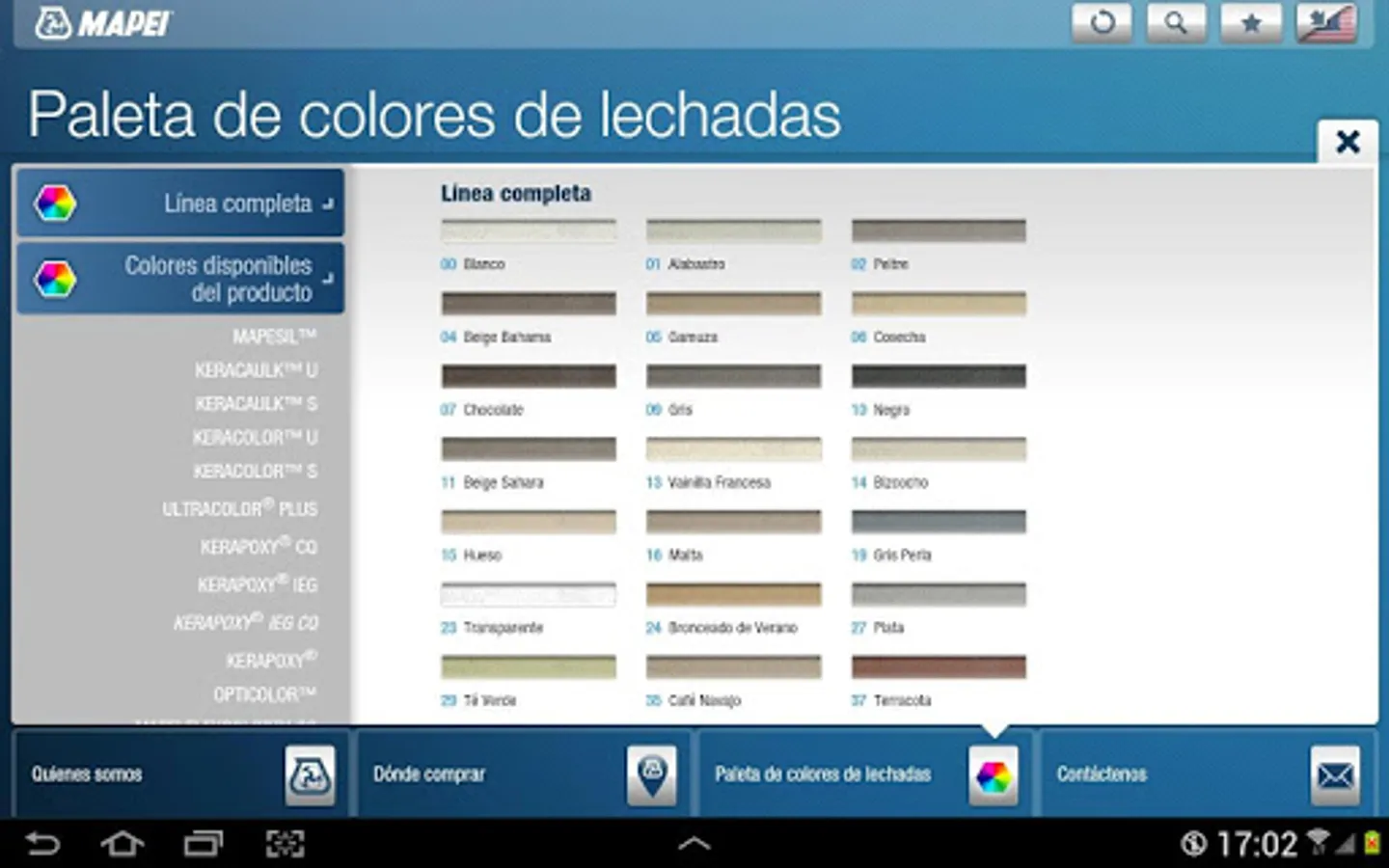Pick the 10 Negro swatch
Image resolution: width=1389 pixels, height=868 pixels.
(939, 376)
